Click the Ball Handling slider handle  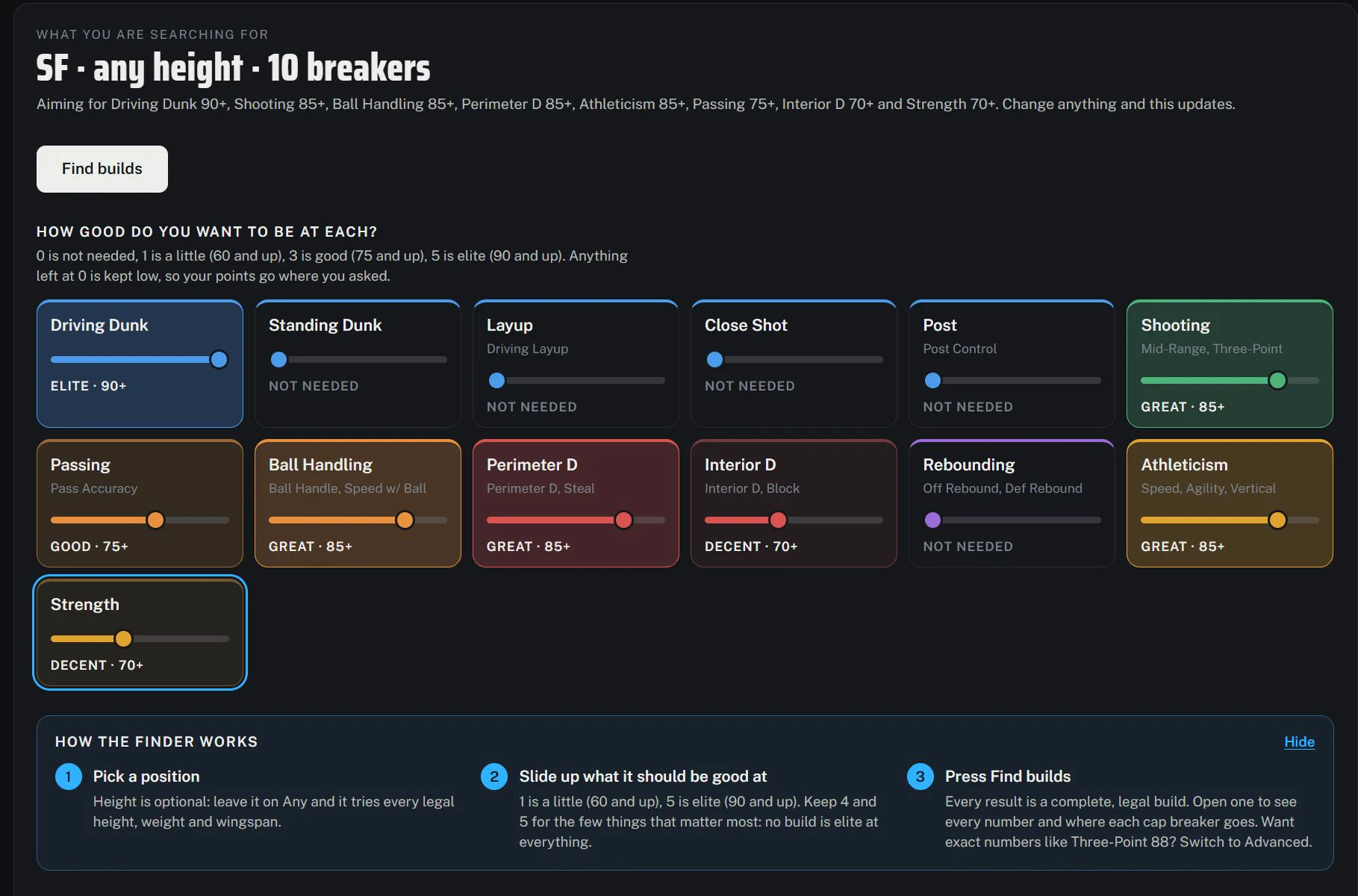coord(405,520)
